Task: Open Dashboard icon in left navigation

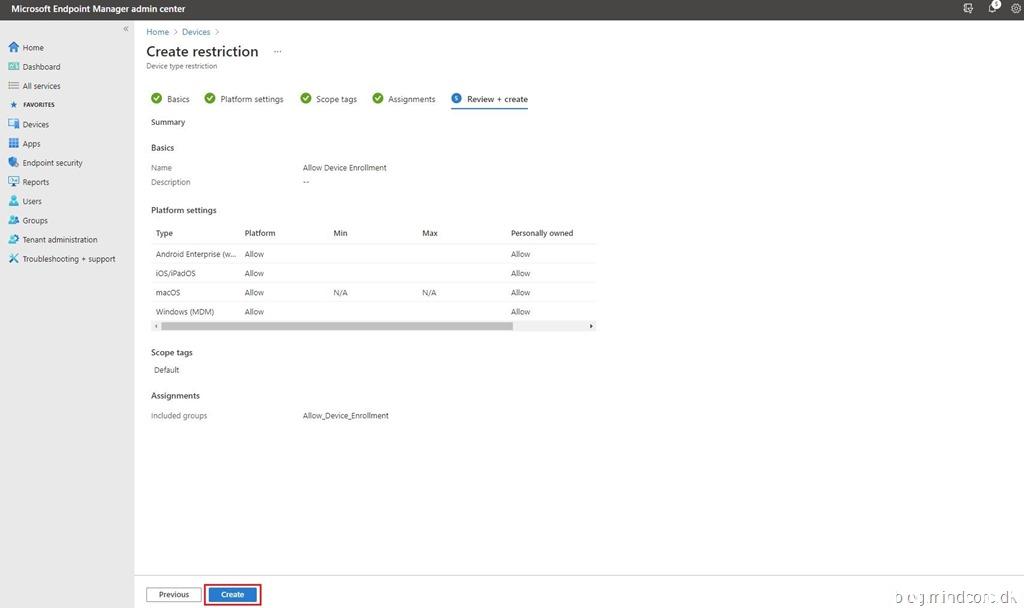Action: pyautogui.click(x=14, y=67)
